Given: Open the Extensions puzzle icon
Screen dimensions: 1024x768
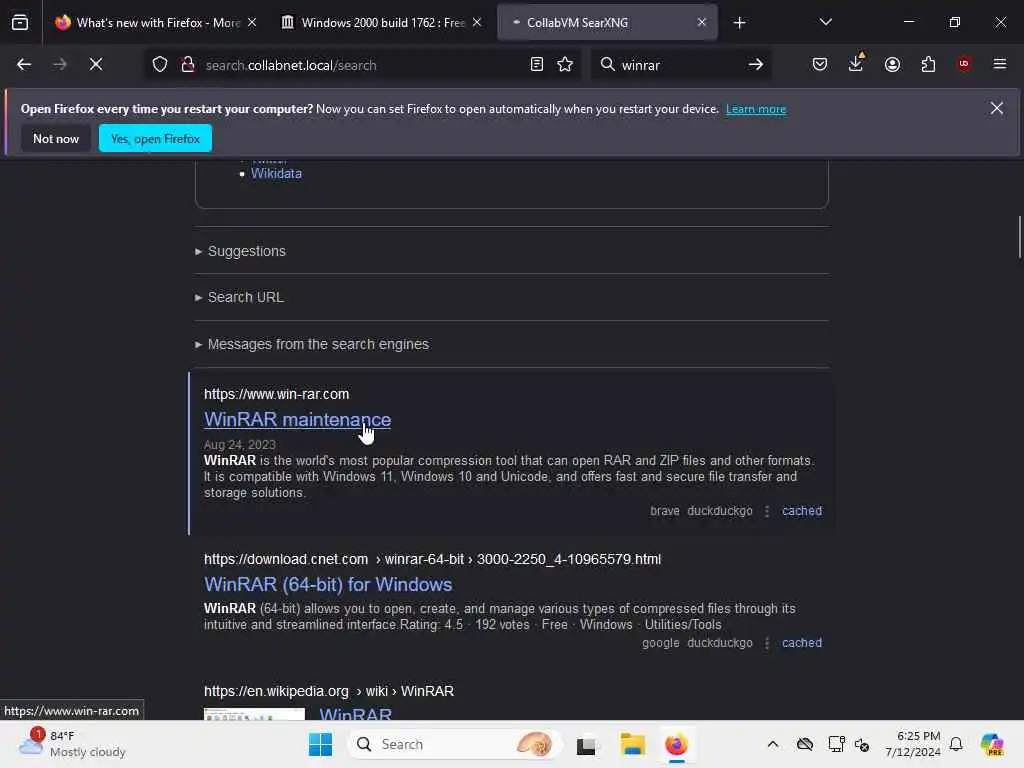Looking at the screenshot, I should (928, 64).
